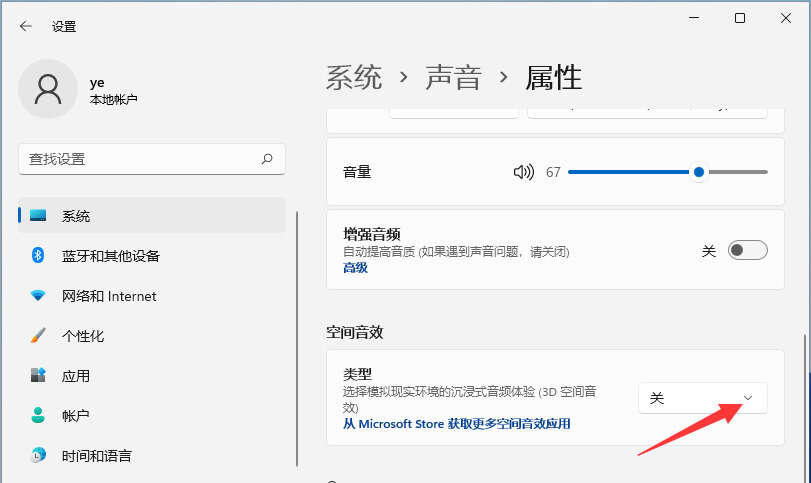The image size is (811, 483).
Task: Open 时间和语言 settings
Action: point(152,455)
